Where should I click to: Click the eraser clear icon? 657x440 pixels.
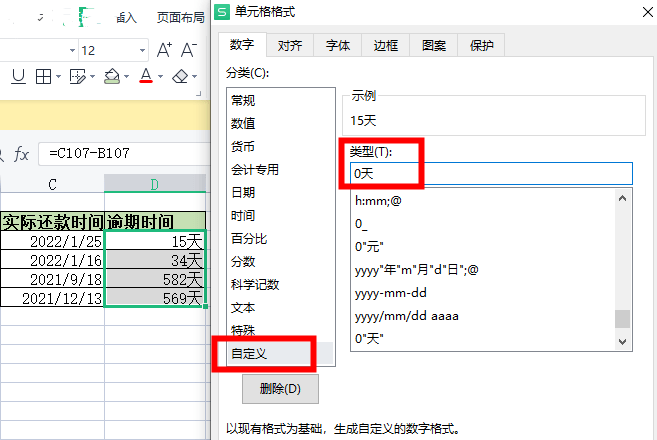pyautogui.click(x=180, y=76)
